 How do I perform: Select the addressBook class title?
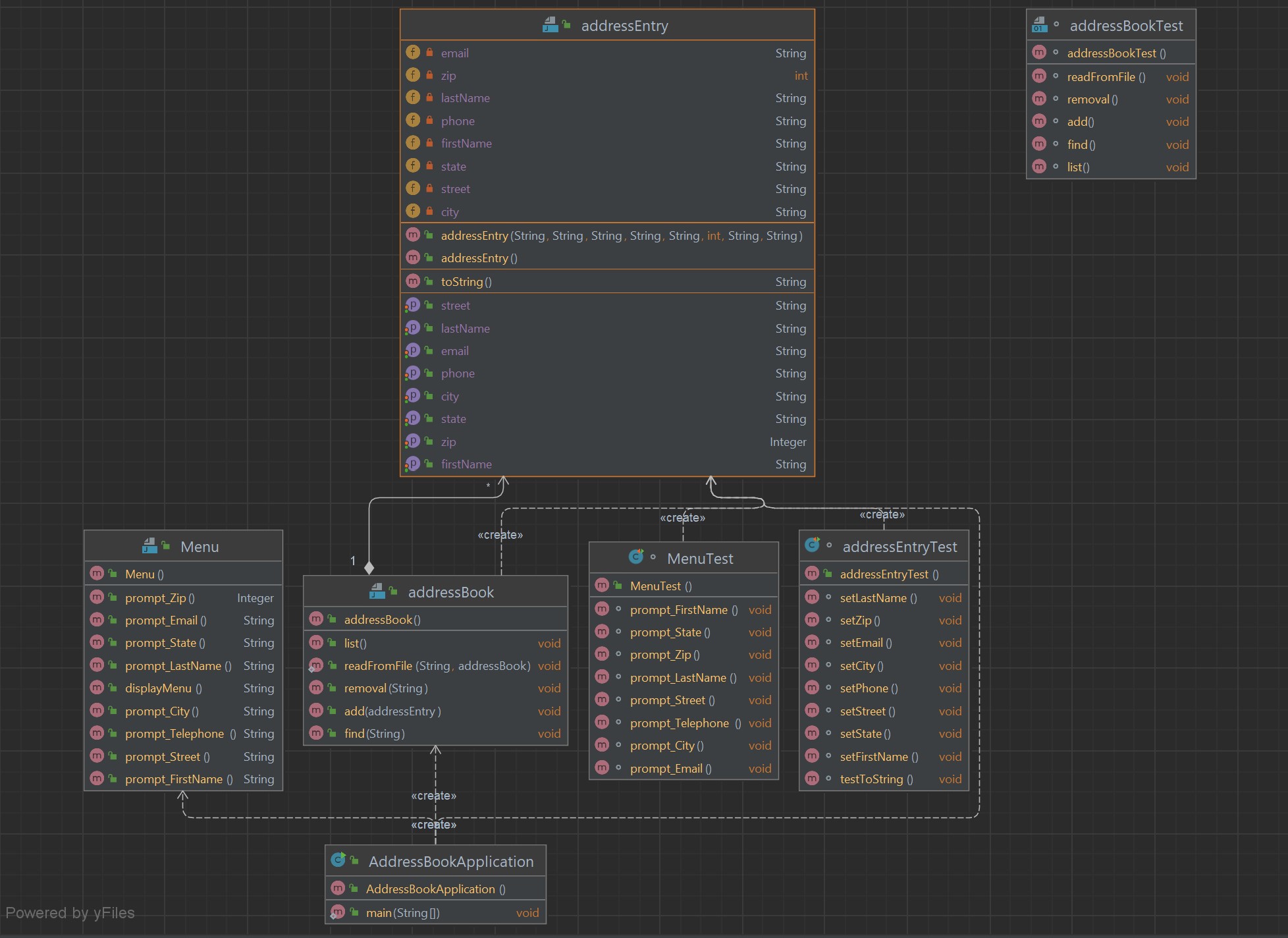coord(451,592)
